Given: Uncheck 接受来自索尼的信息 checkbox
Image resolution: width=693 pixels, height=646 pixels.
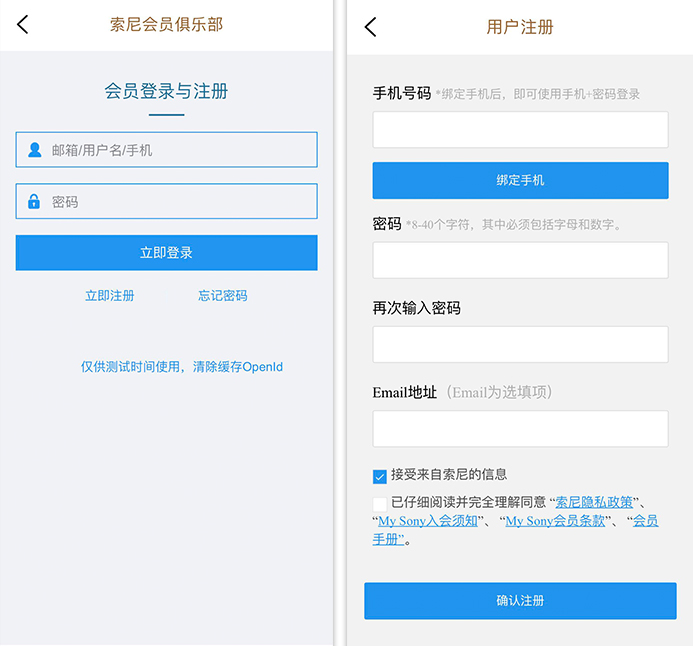Looking at the screenshot, I should point(380,476).
